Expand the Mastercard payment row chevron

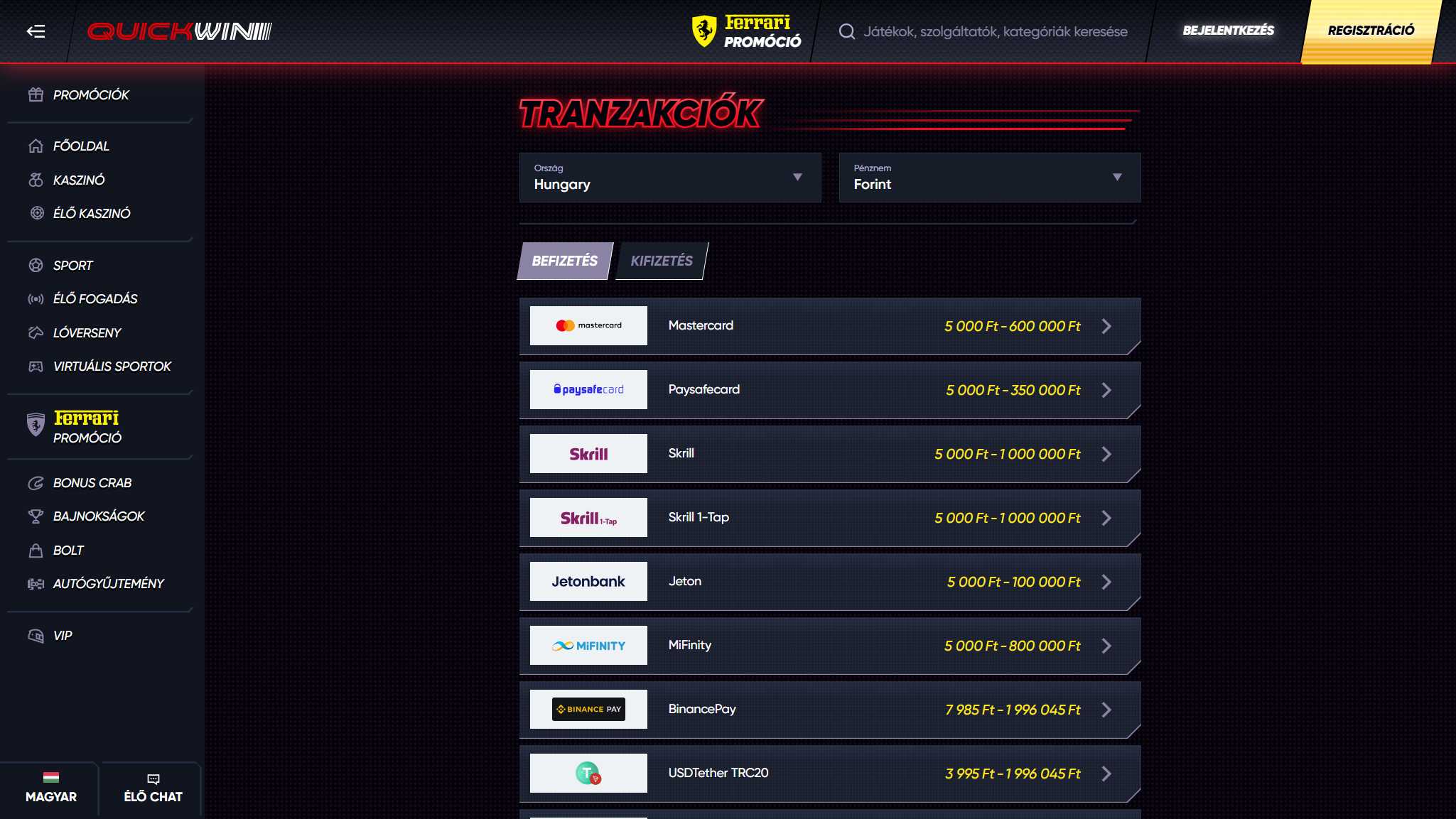[1106, 326]
